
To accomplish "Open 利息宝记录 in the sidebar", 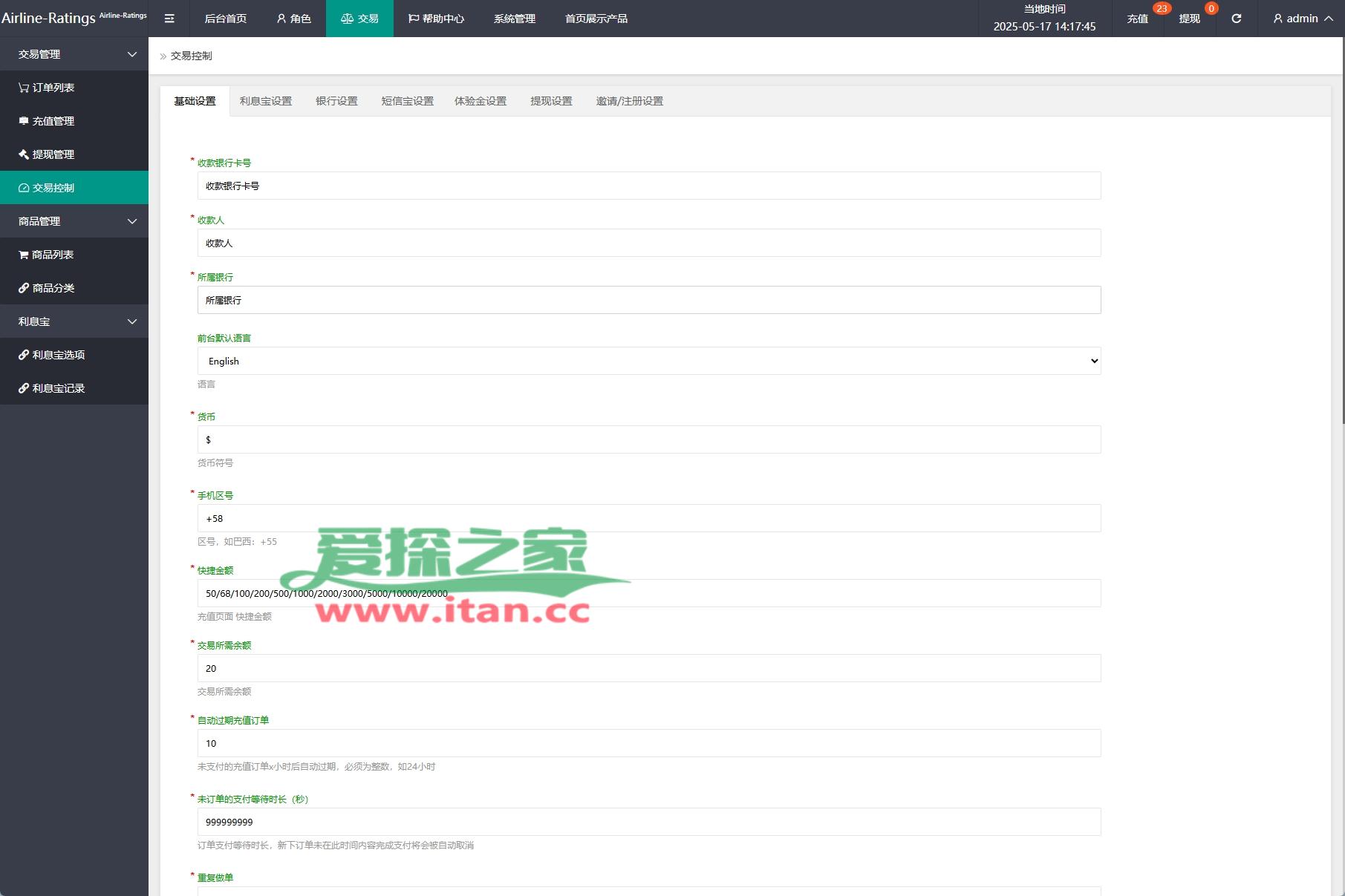I will [52, 388].
